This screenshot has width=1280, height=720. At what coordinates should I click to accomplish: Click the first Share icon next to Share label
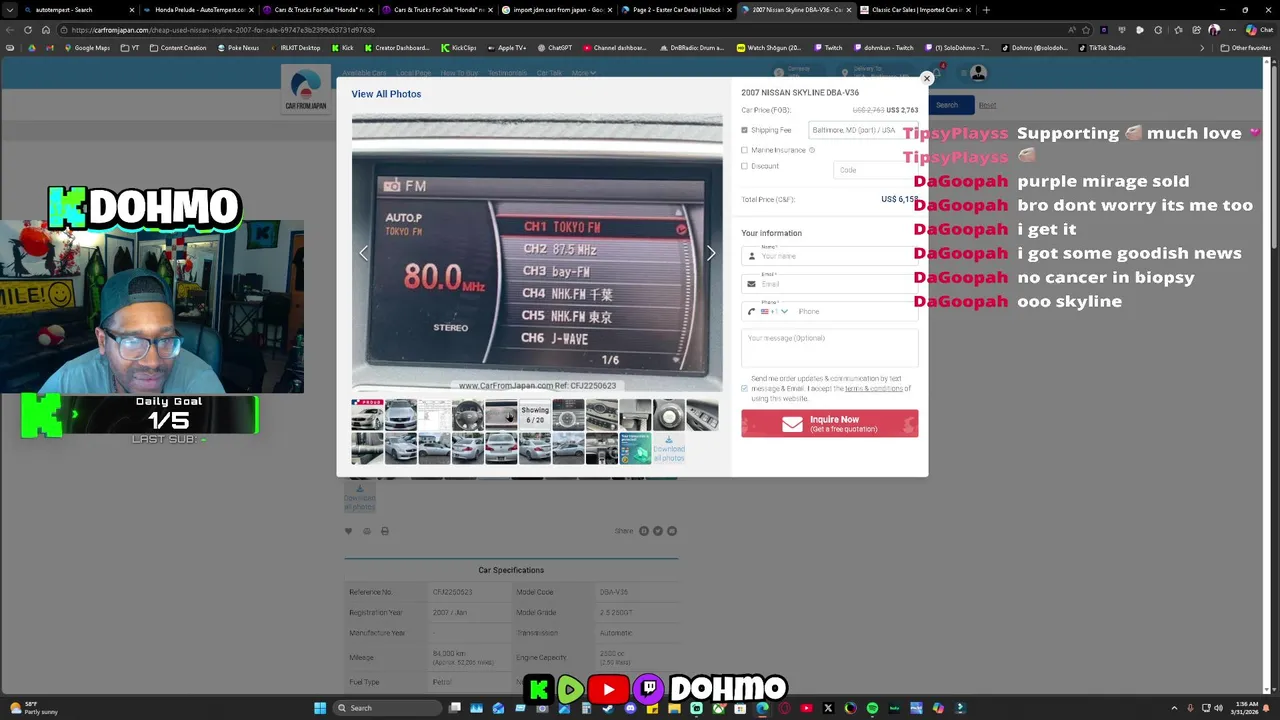(x=643, y=531)
